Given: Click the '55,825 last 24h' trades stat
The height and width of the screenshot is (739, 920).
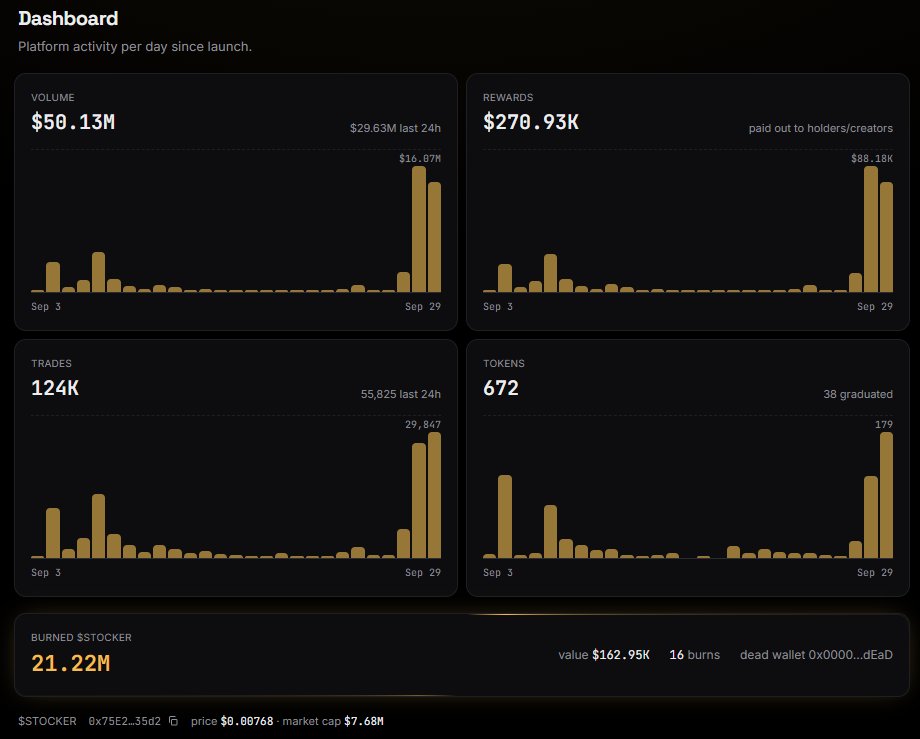Looking at the screenshot, I should pyautogui.click(x=401, y=394).
